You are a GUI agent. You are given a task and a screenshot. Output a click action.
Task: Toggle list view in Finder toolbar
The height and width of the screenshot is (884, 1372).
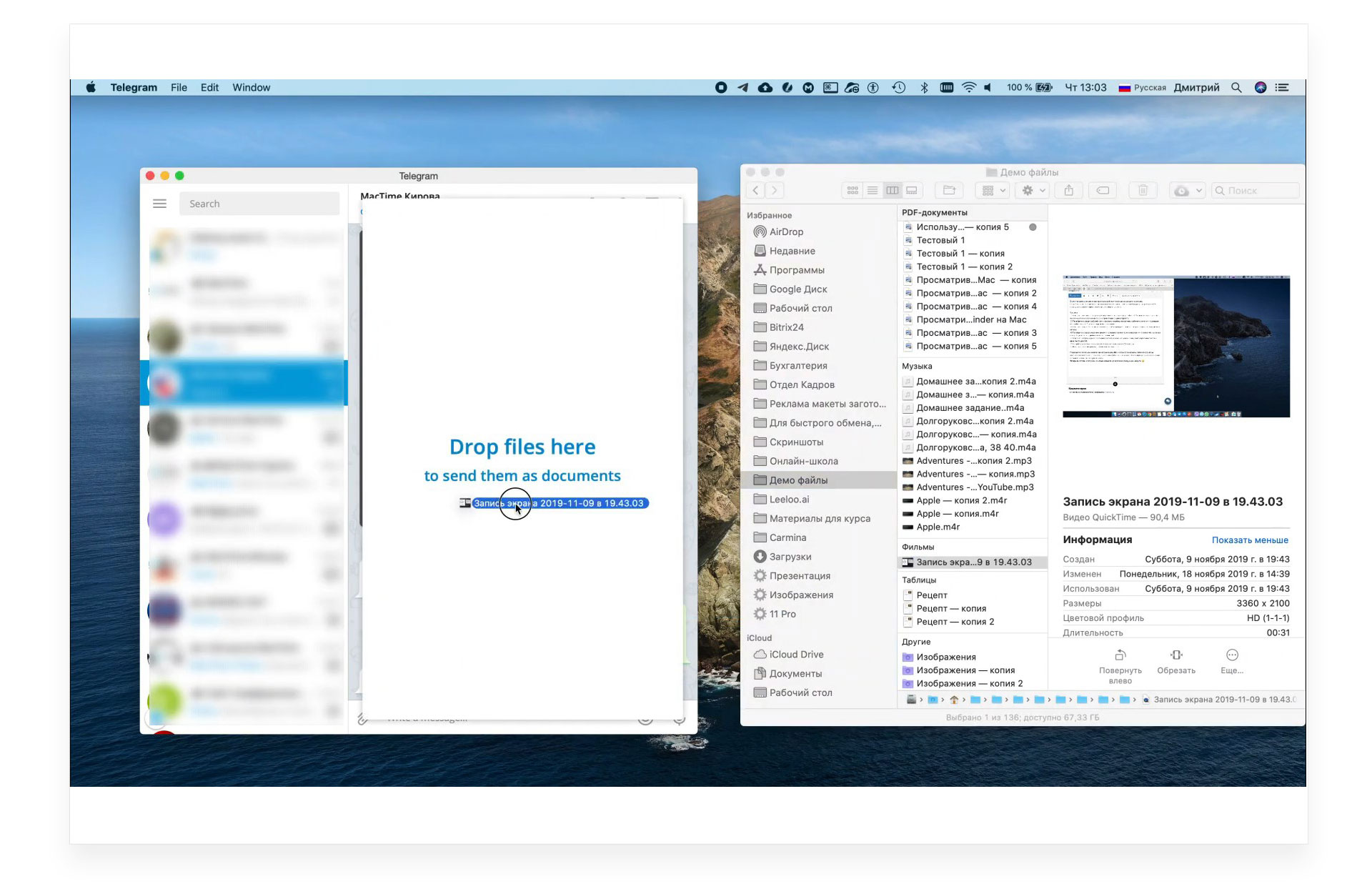coord(870,190)
